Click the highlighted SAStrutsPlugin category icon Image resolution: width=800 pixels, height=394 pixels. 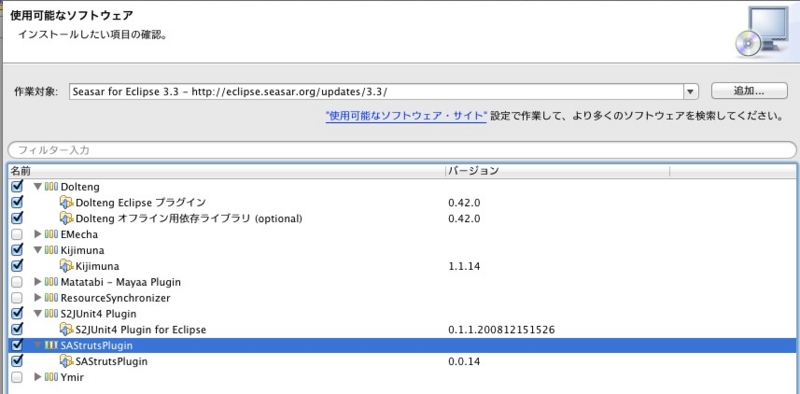[52, 346]
